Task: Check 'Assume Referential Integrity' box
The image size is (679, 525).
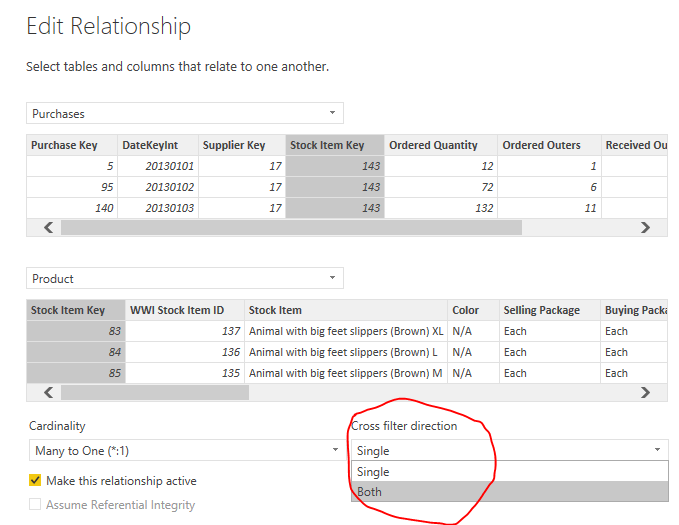Action: [x=36, y=505]
